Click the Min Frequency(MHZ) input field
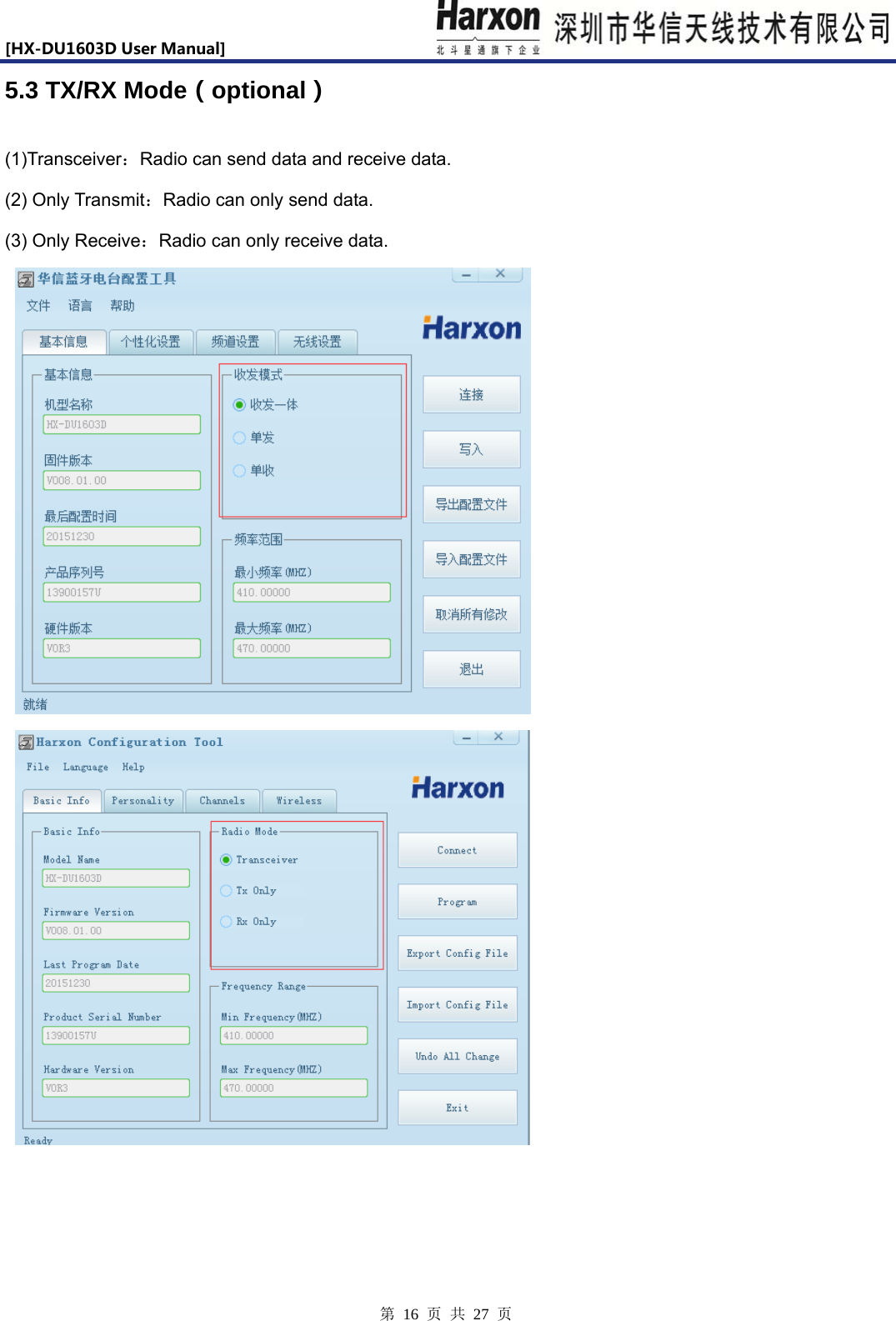The height and width of the screenshot is (1321, 896). pyautogui.click(x=293, y=1035)
